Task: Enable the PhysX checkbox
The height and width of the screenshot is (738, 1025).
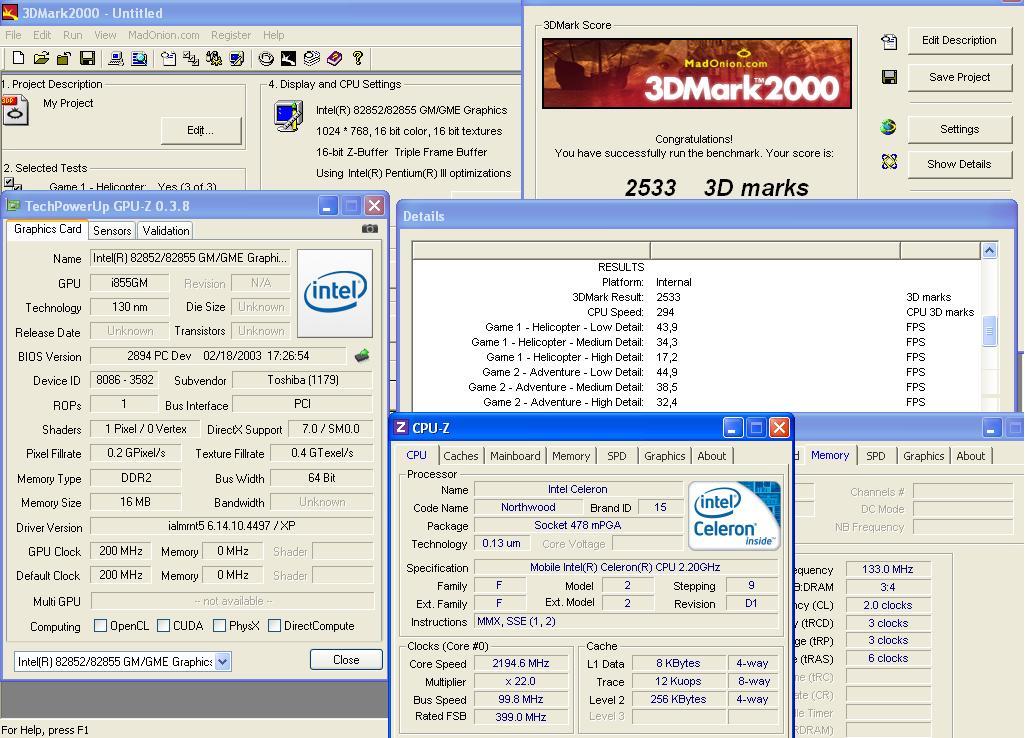Action: tap(220, 626)
